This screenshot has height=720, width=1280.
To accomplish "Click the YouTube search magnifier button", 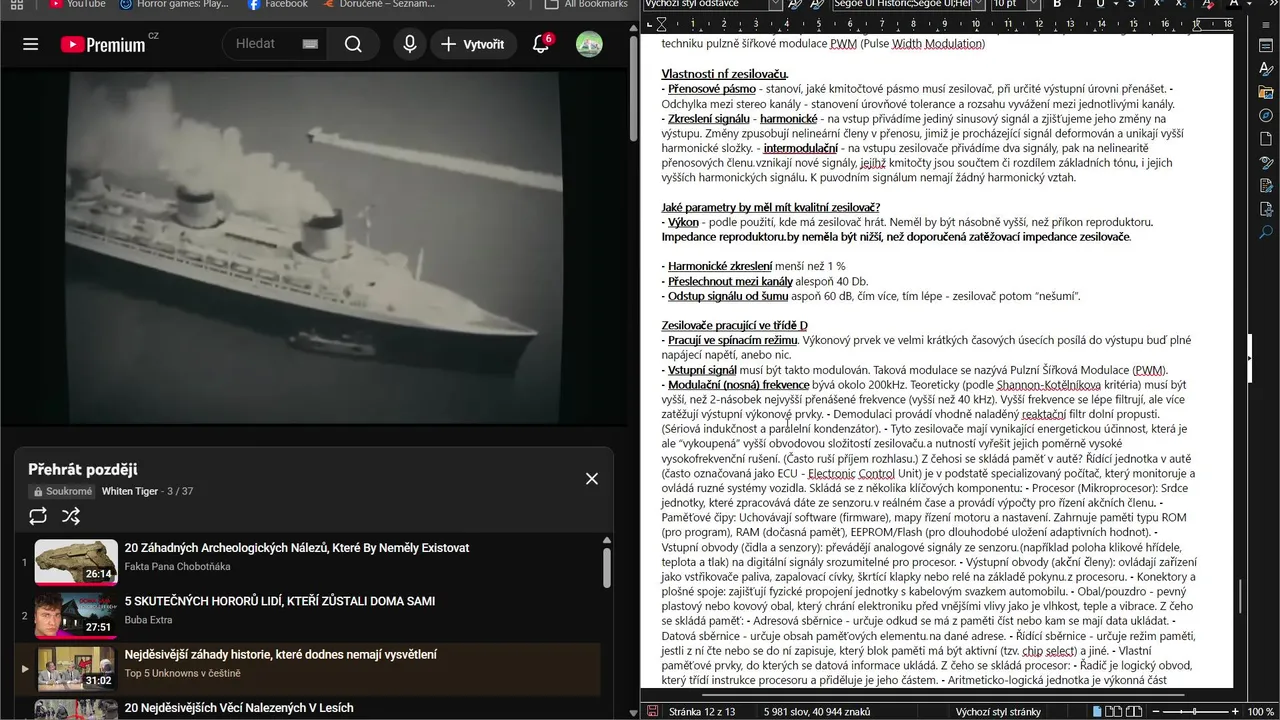I will (x=353, y=44).
